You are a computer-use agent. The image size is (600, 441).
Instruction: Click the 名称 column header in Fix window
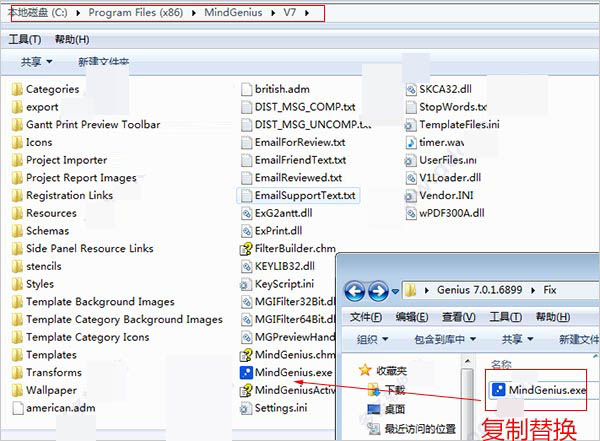click(x=501, y=364)
